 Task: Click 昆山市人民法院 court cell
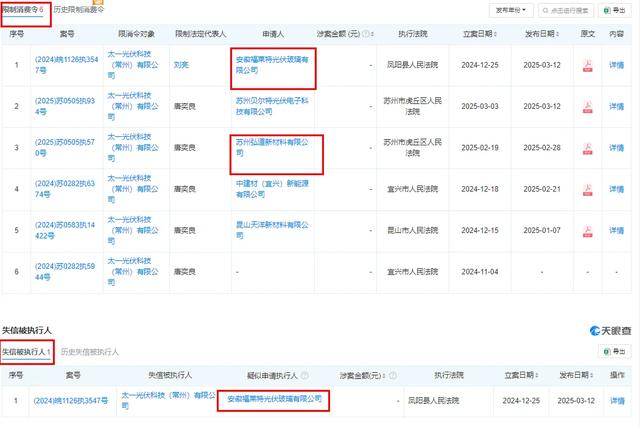(413, 231)
